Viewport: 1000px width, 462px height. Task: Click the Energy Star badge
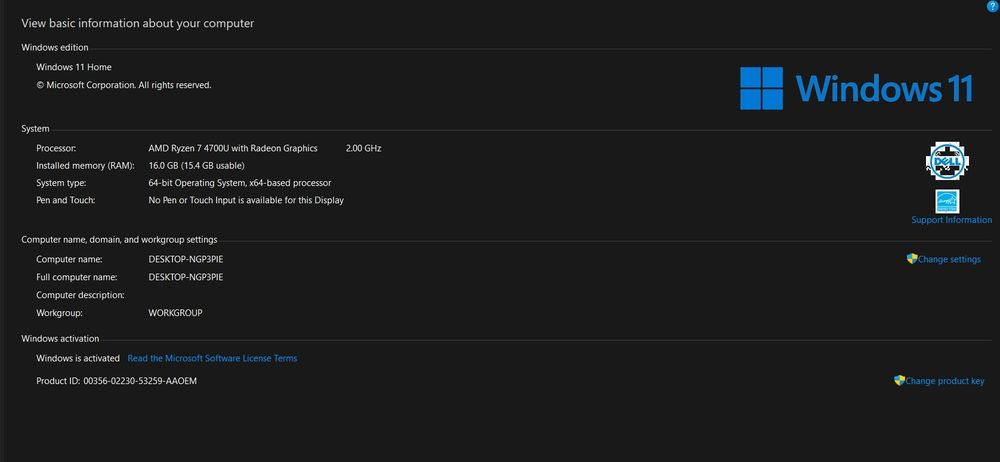(x=947, y=201)
